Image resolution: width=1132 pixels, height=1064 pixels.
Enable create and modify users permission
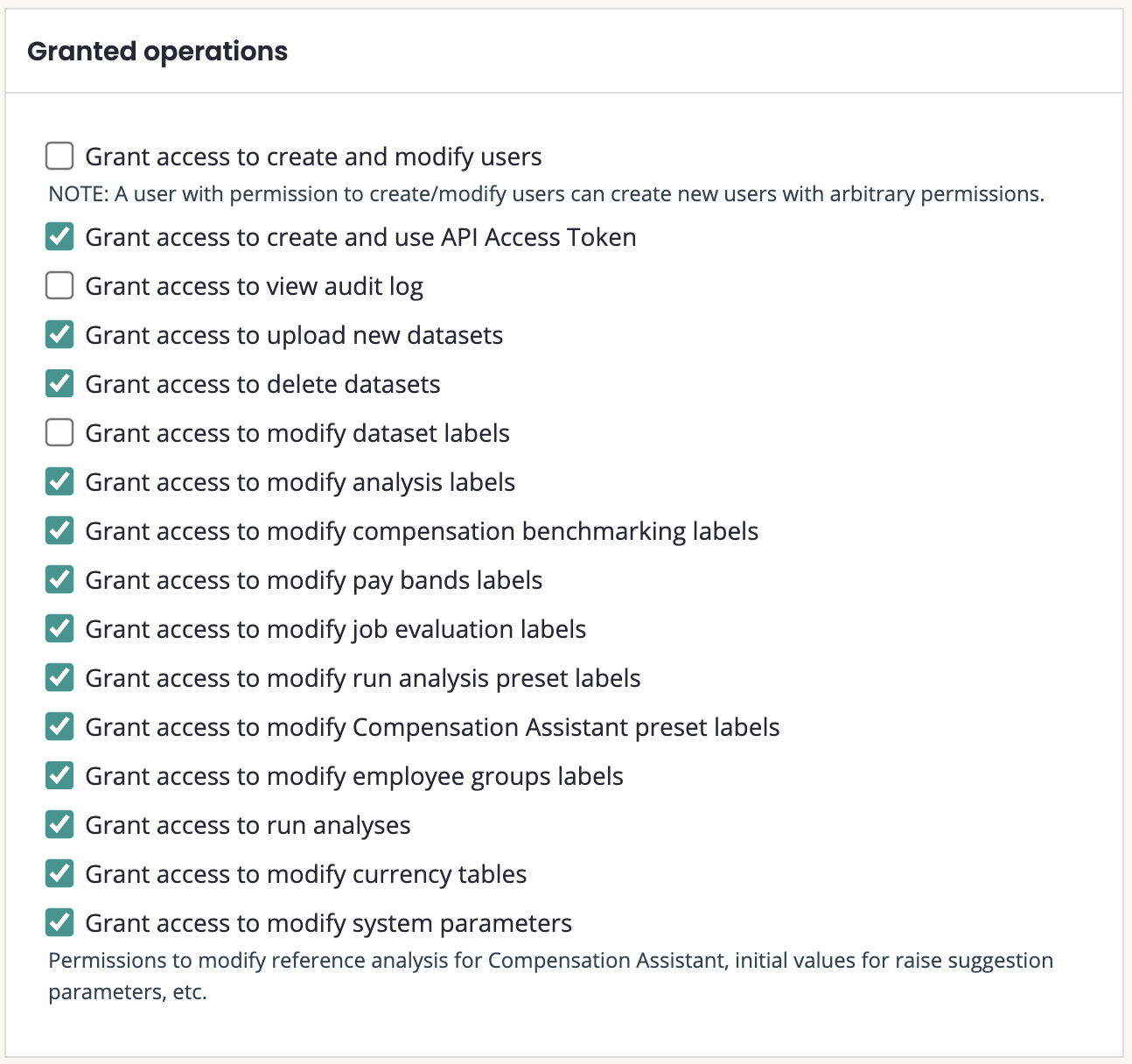click(x=59, y=157)
